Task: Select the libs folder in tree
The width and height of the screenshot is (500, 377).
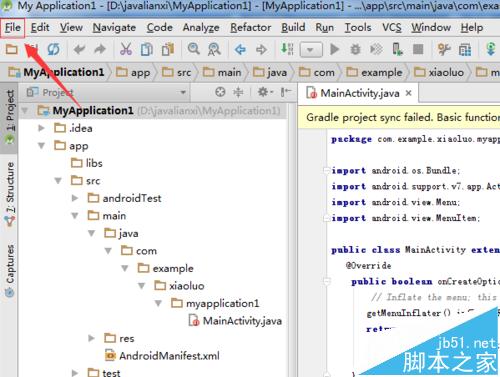Action: point(87,163)
